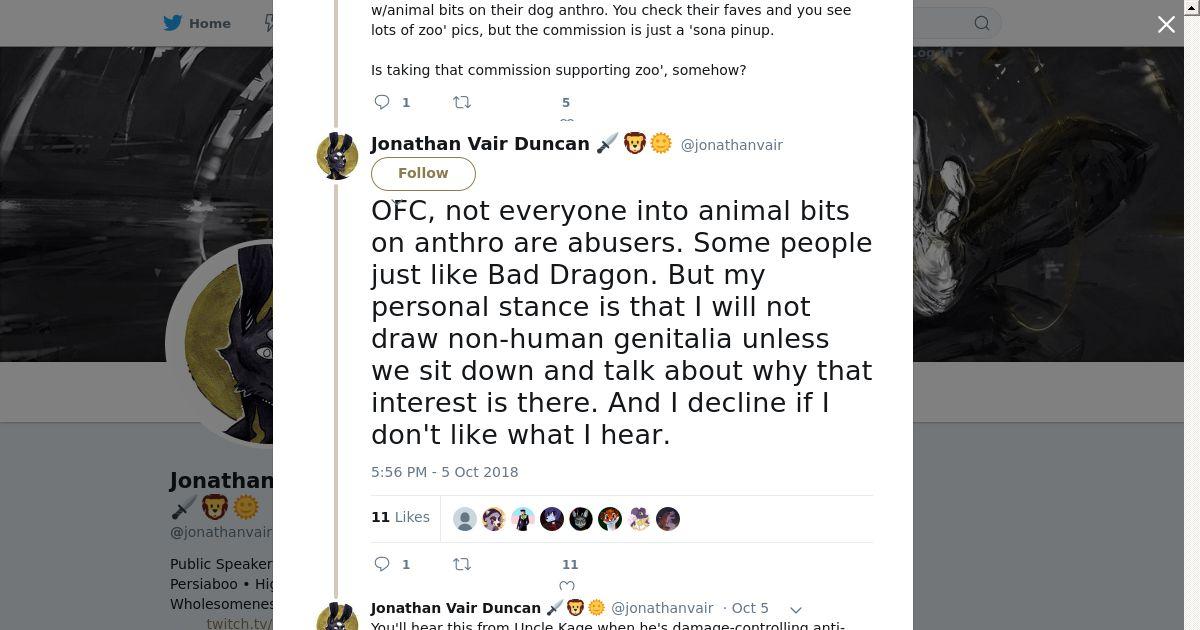Follow Jonathan Vair Duncan

tap(423, 173)
